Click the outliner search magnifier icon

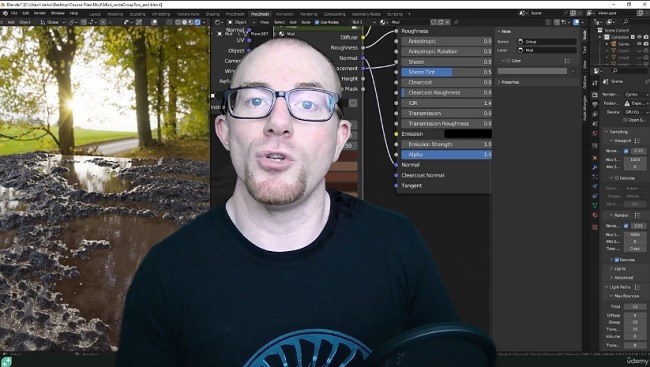[626, 22]
